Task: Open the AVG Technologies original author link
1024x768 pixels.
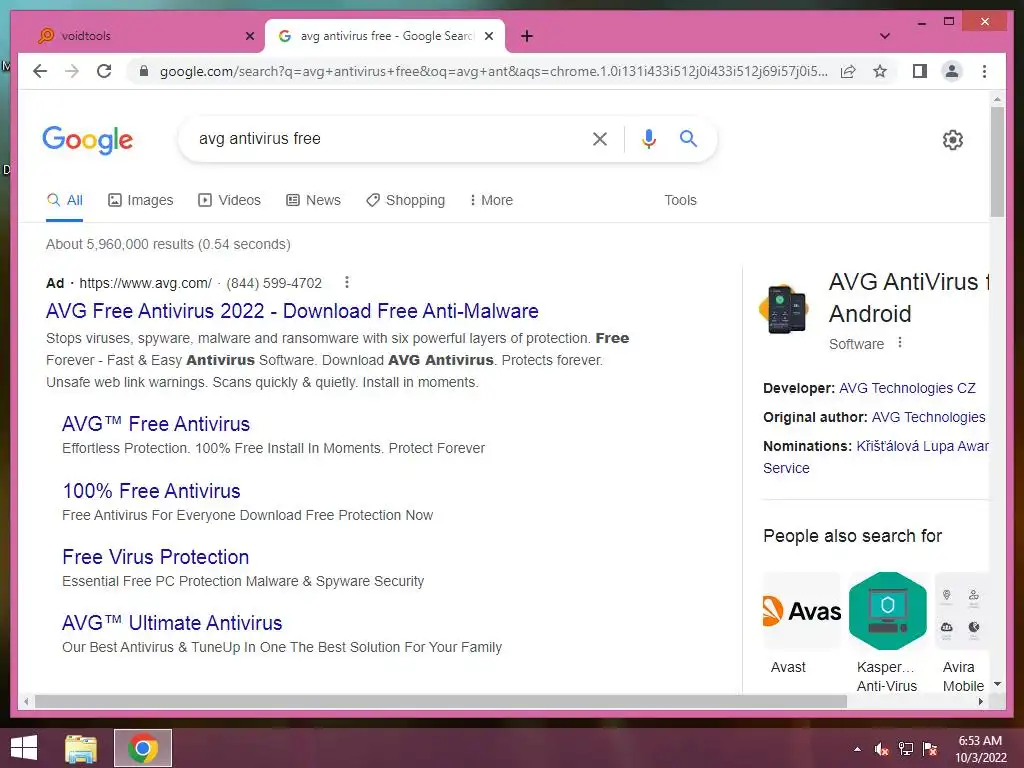Action: (x=929, y=417)
